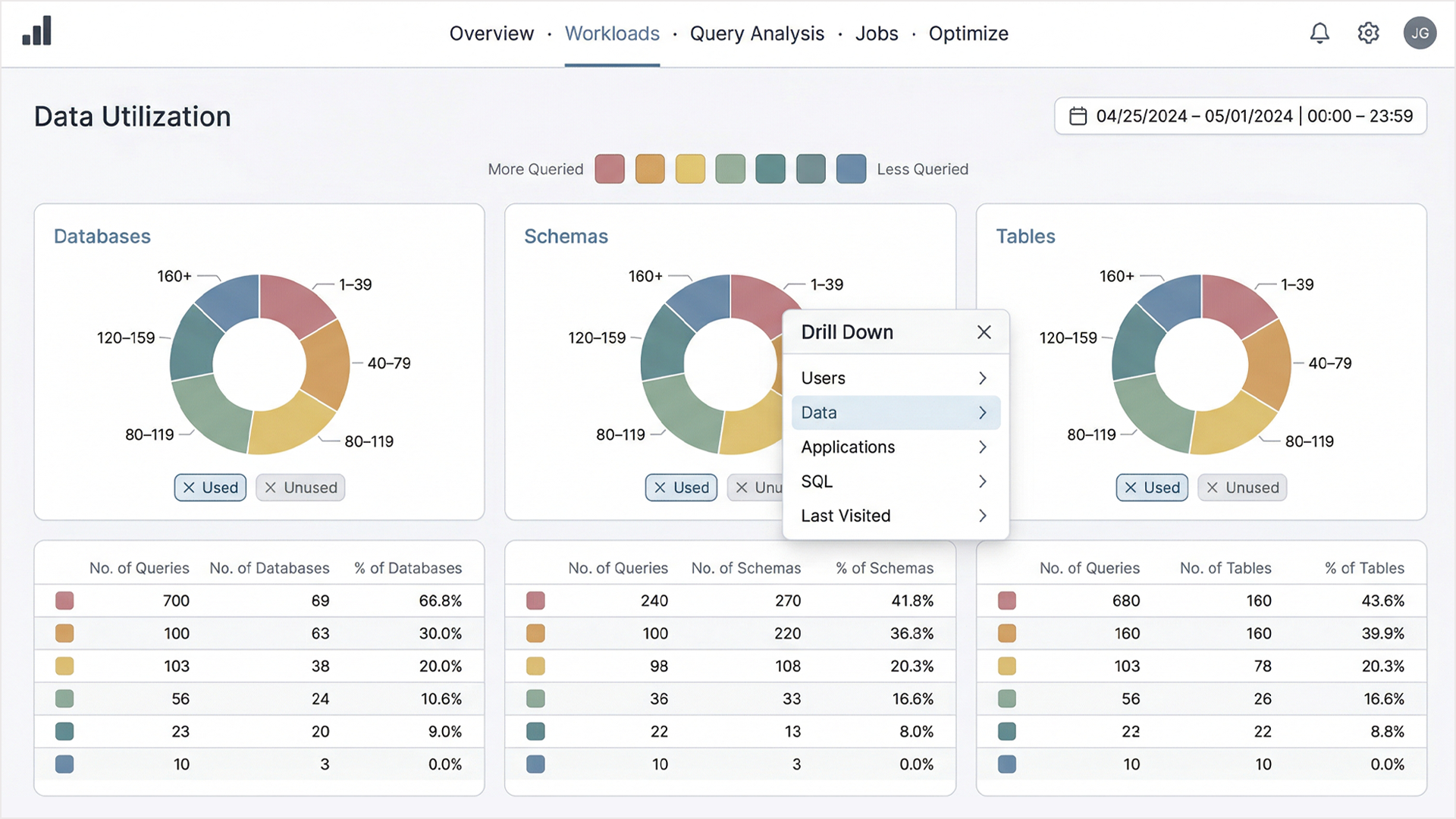Close the Drill Down popup
The width and height of the screenshot is (1456, 819).
coord(984,332)
